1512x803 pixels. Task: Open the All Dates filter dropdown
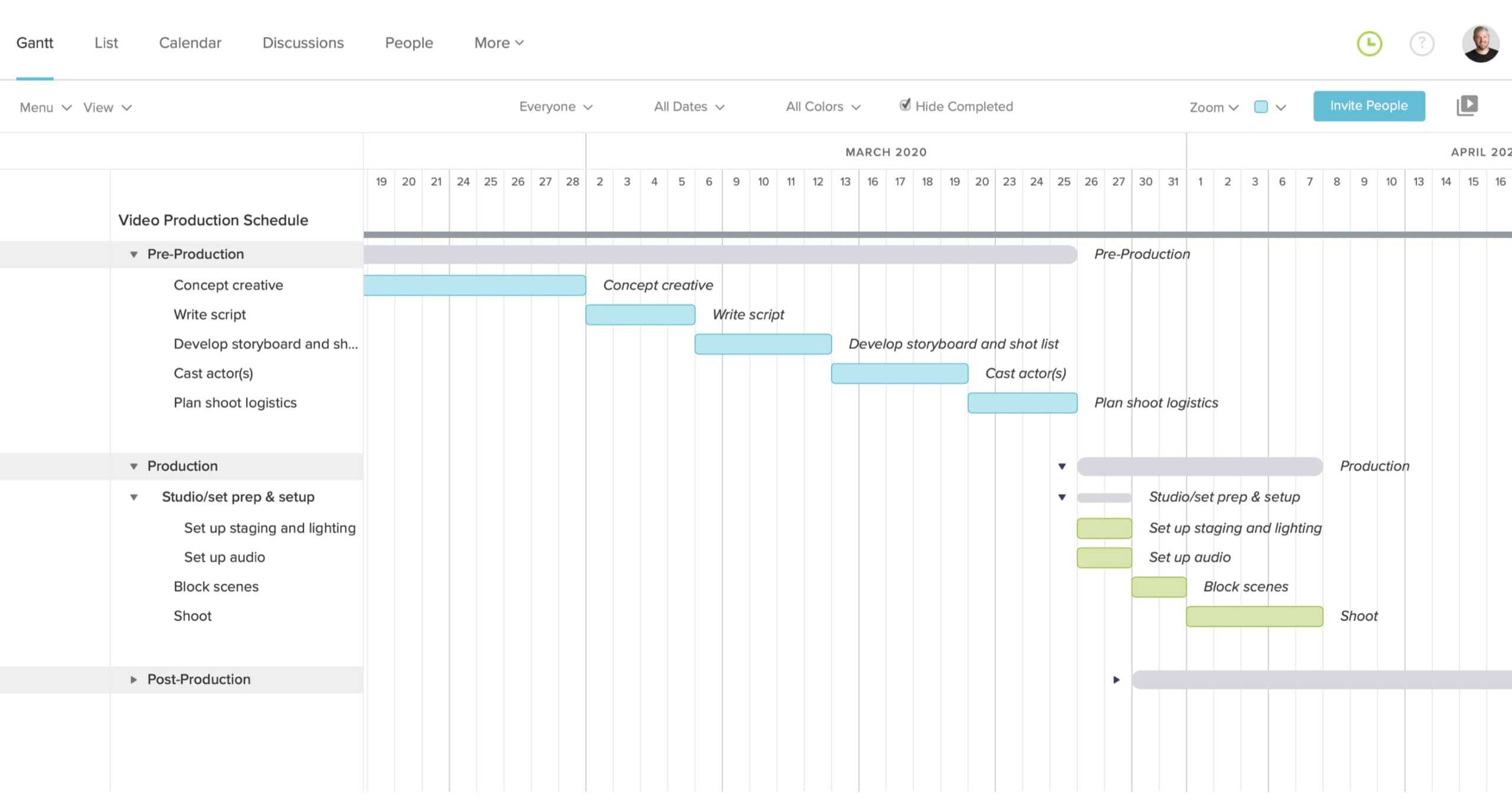(689, 106)
